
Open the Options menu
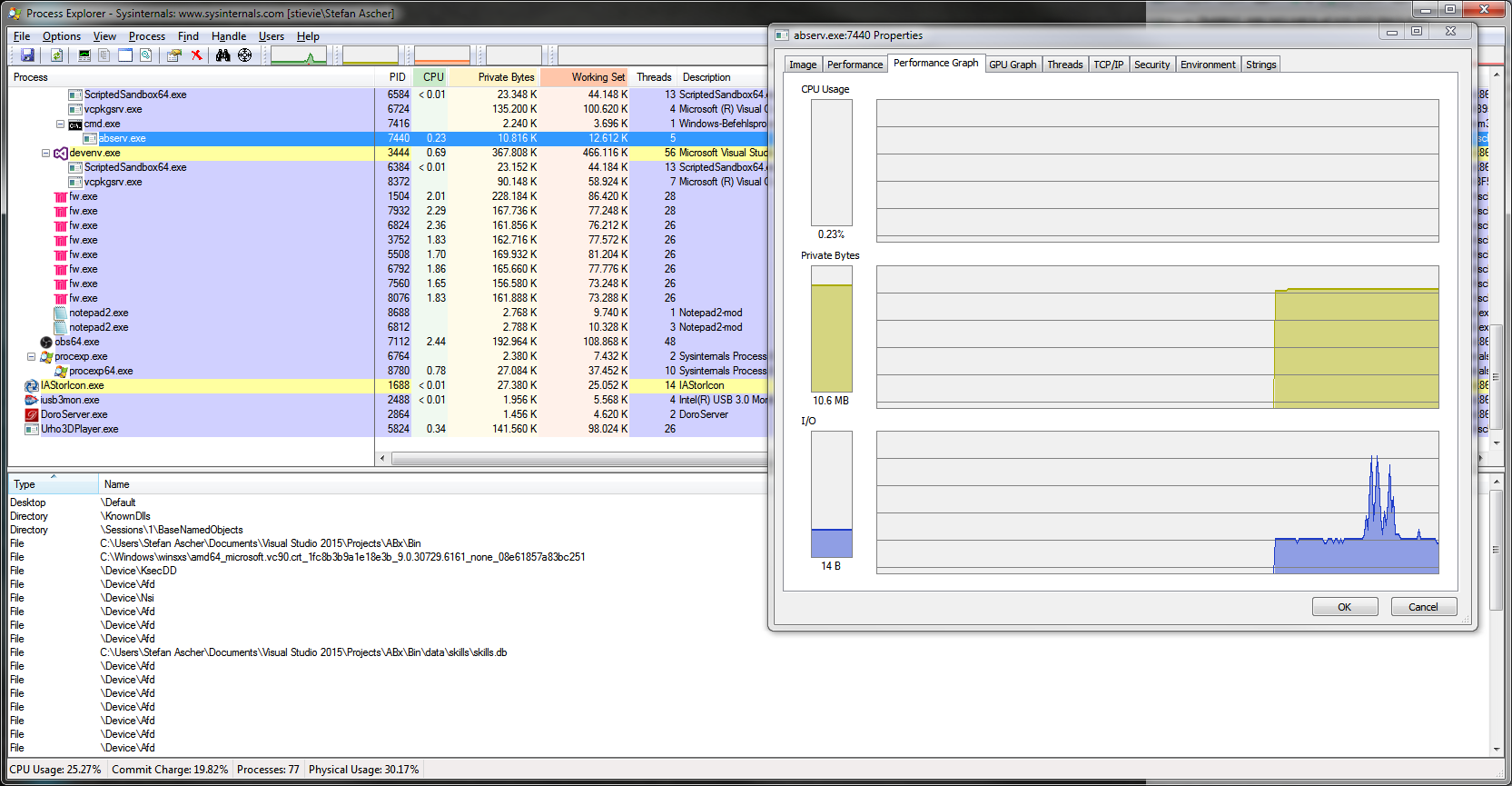pos(62,36)
